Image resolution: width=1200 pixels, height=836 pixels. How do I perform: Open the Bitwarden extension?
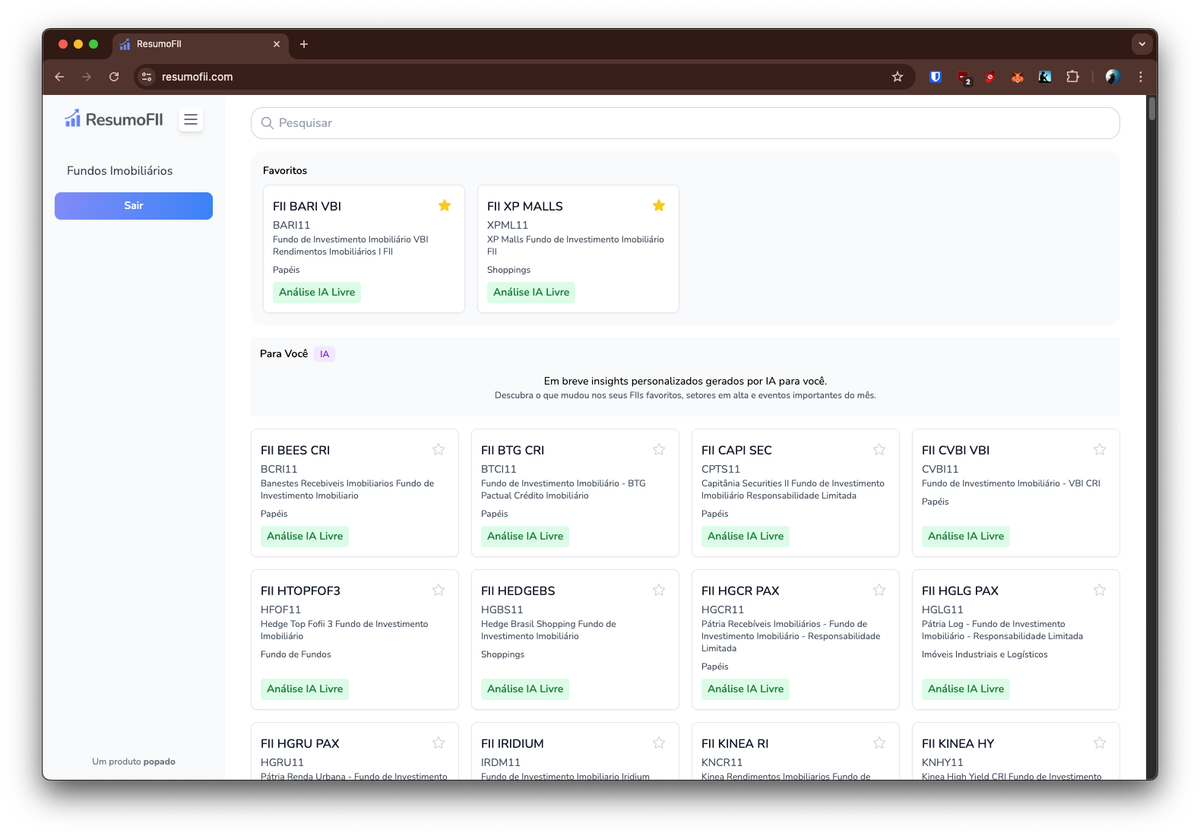tap(936, 77)
